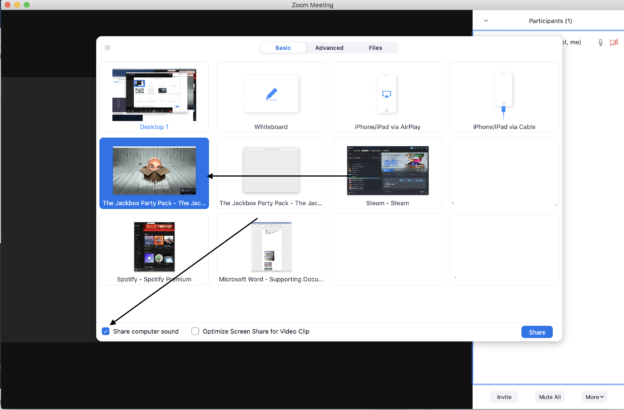Click the yellow minimize window button
The height and width of the screenshot is (410, 624).
[x=17, y=5]
